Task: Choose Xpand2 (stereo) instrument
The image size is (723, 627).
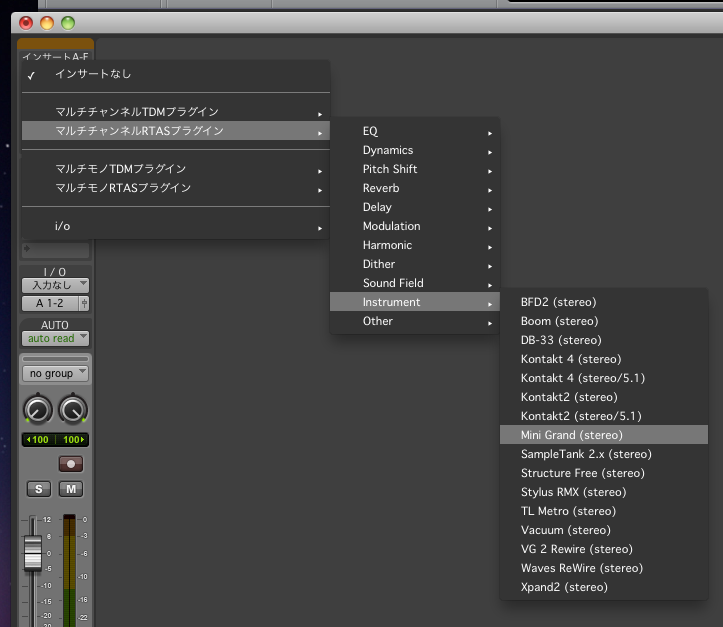Action: [x=604, y=587]
